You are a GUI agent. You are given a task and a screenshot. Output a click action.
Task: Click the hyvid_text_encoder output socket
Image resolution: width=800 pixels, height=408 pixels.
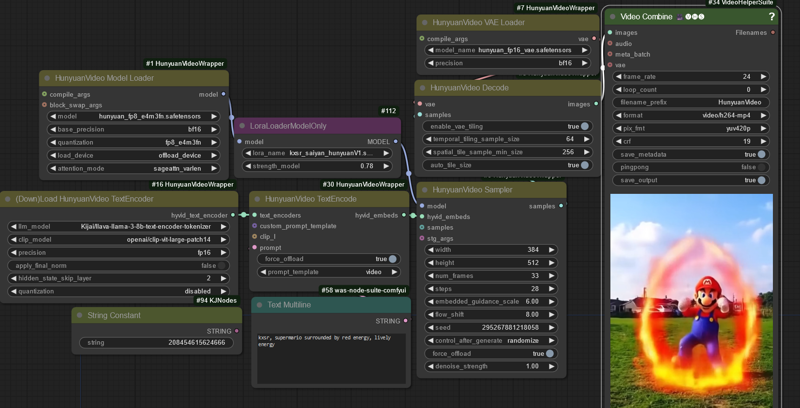[233, 215]
